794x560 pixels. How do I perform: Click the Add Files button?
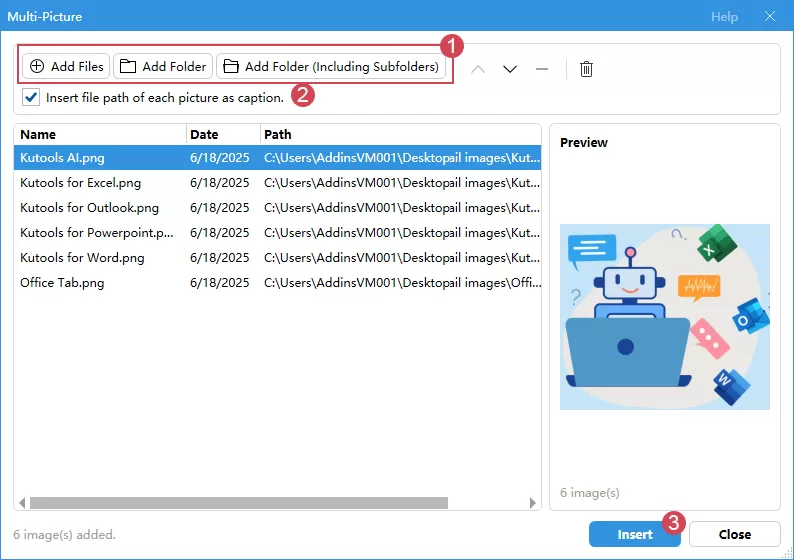[66, 66]
